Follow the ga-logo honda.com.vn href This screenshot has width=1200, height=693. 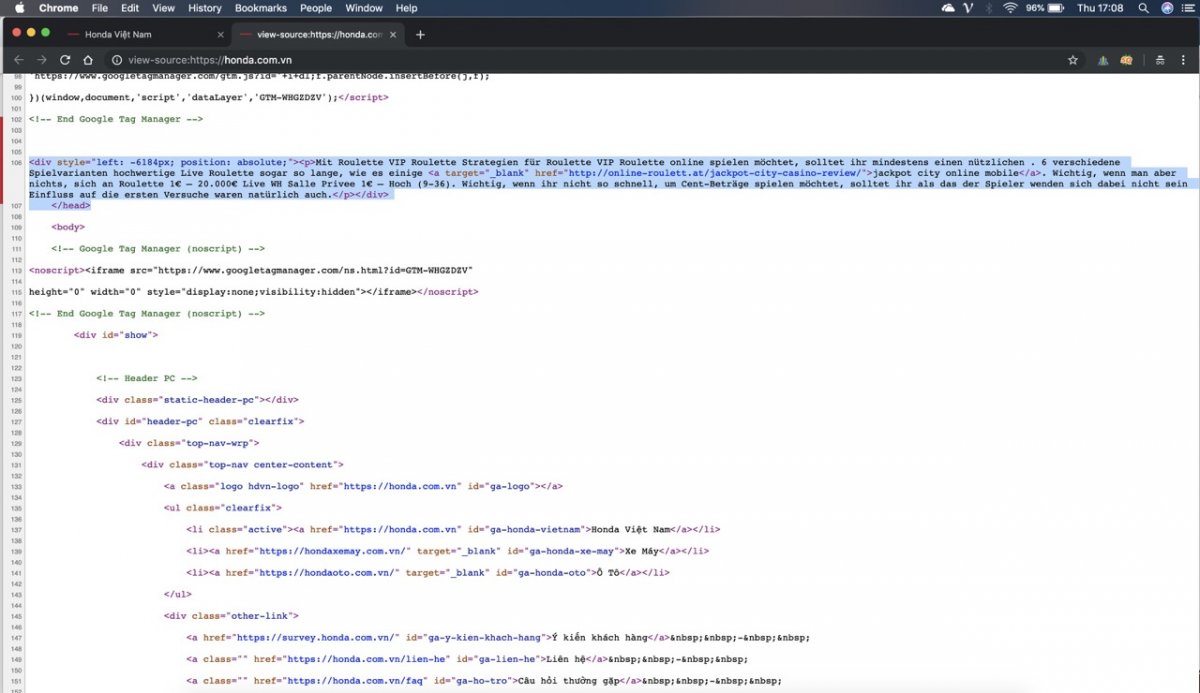[399, 486]
